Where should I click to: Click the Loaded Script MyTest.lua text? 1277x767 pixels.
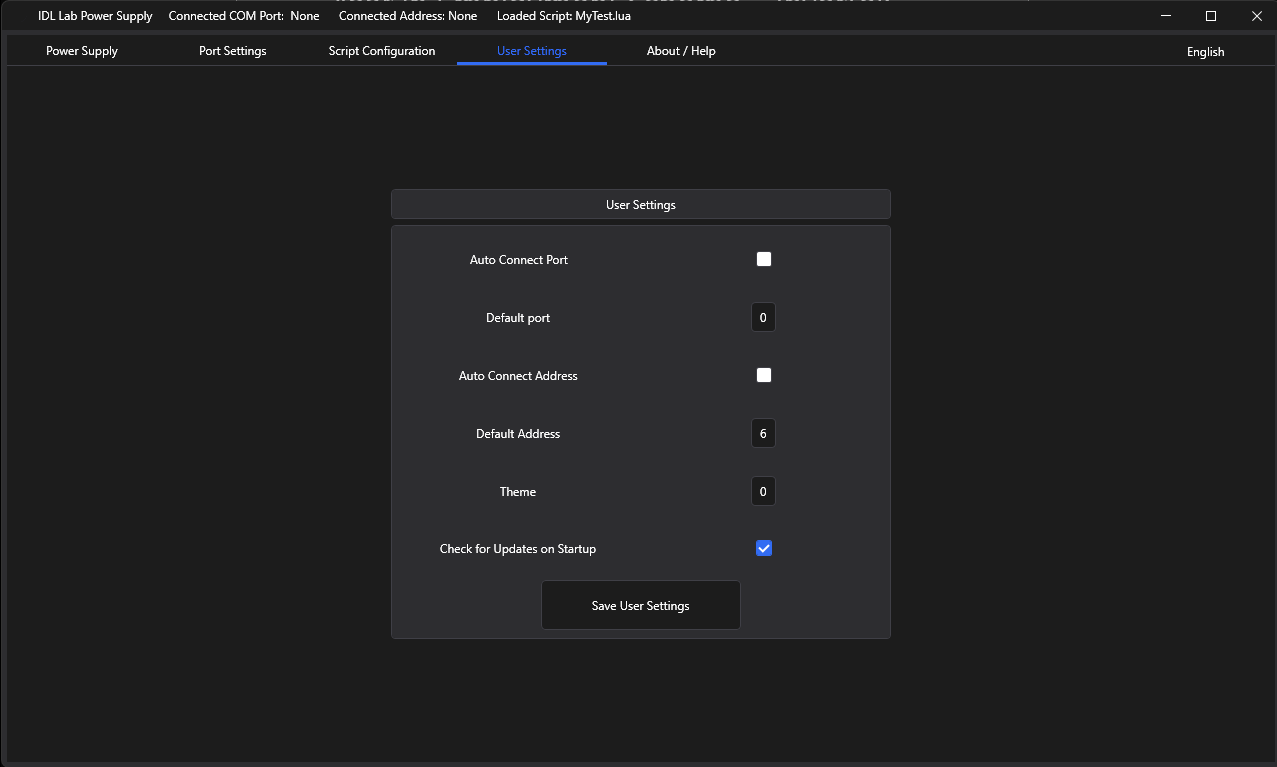563,16
